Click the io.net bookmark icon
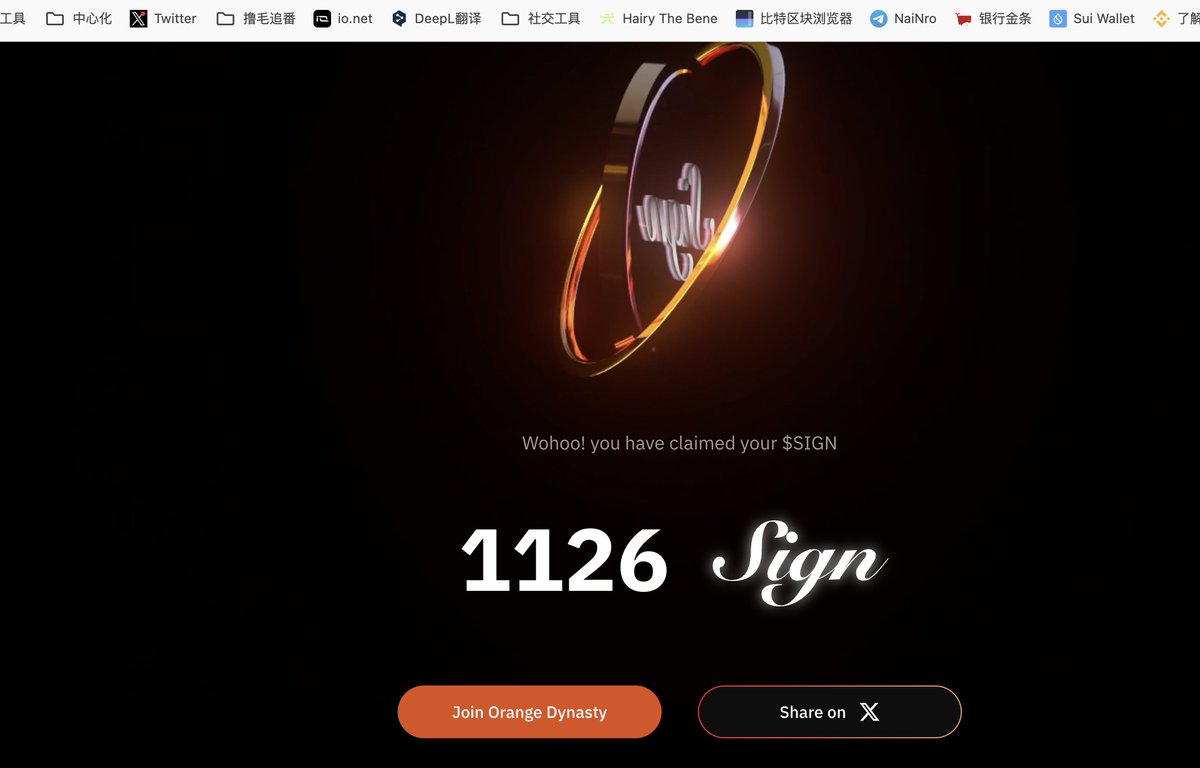1200x768 pixels. point(322,18)
